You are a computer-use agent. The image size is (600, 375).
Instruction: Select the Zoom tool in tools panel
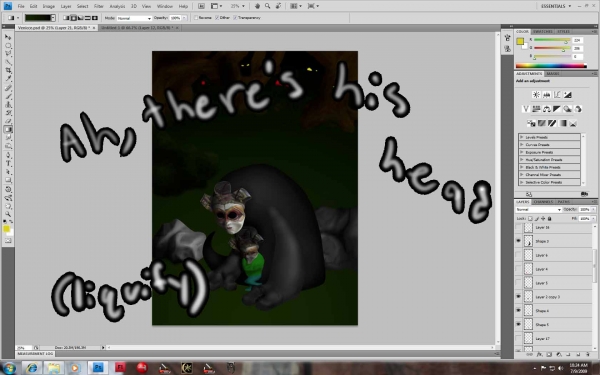[x=8, y=214]
